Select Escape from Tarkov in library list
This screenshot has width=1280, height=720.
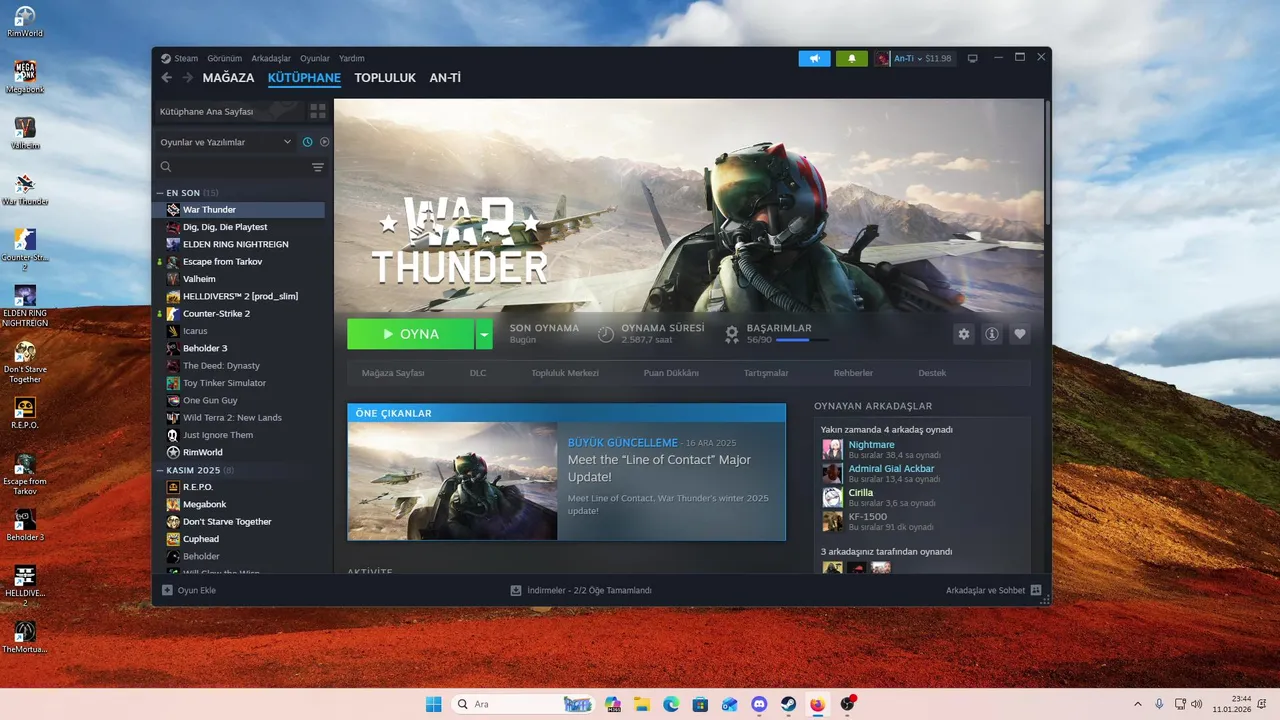tap(239, 262)
